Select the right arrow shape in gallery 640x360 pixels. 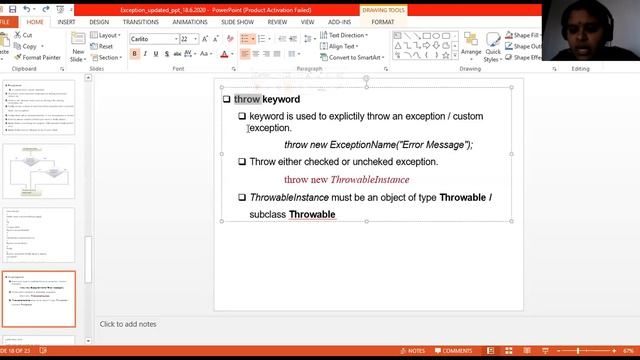coord(427,45)
